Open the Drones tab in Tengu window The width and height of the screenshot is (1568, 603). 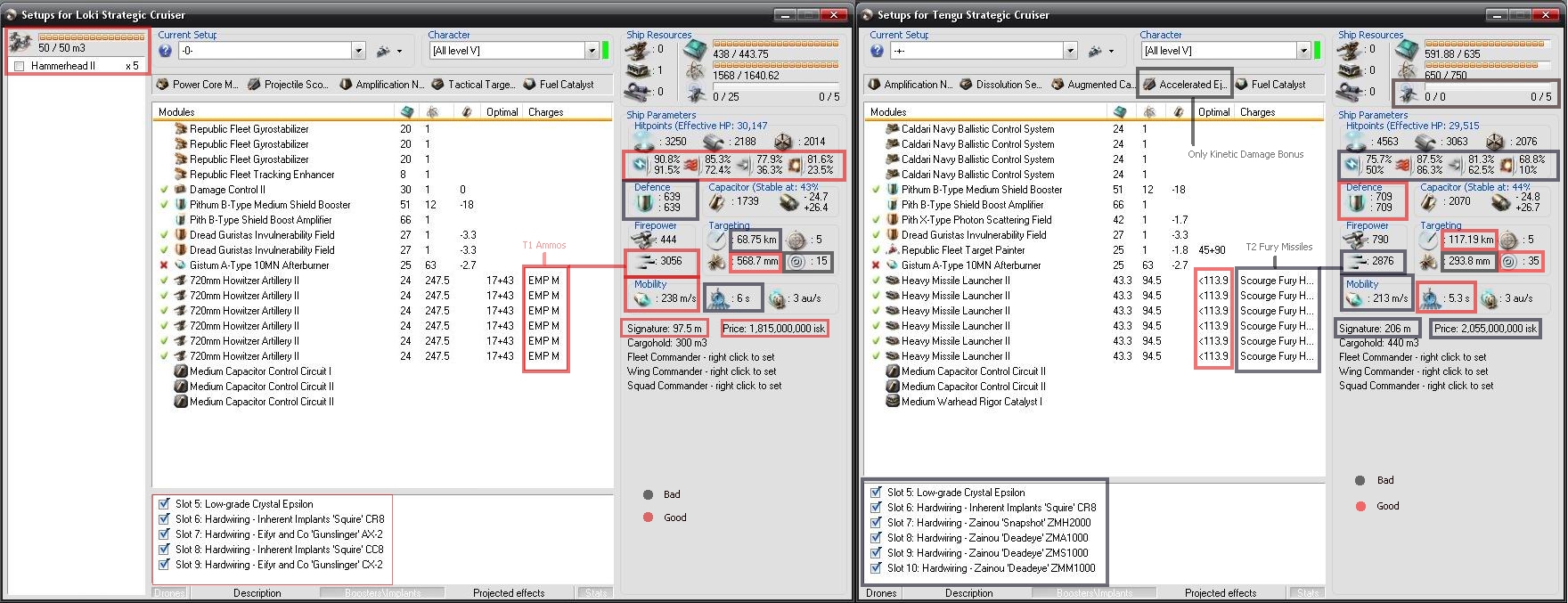881,593
